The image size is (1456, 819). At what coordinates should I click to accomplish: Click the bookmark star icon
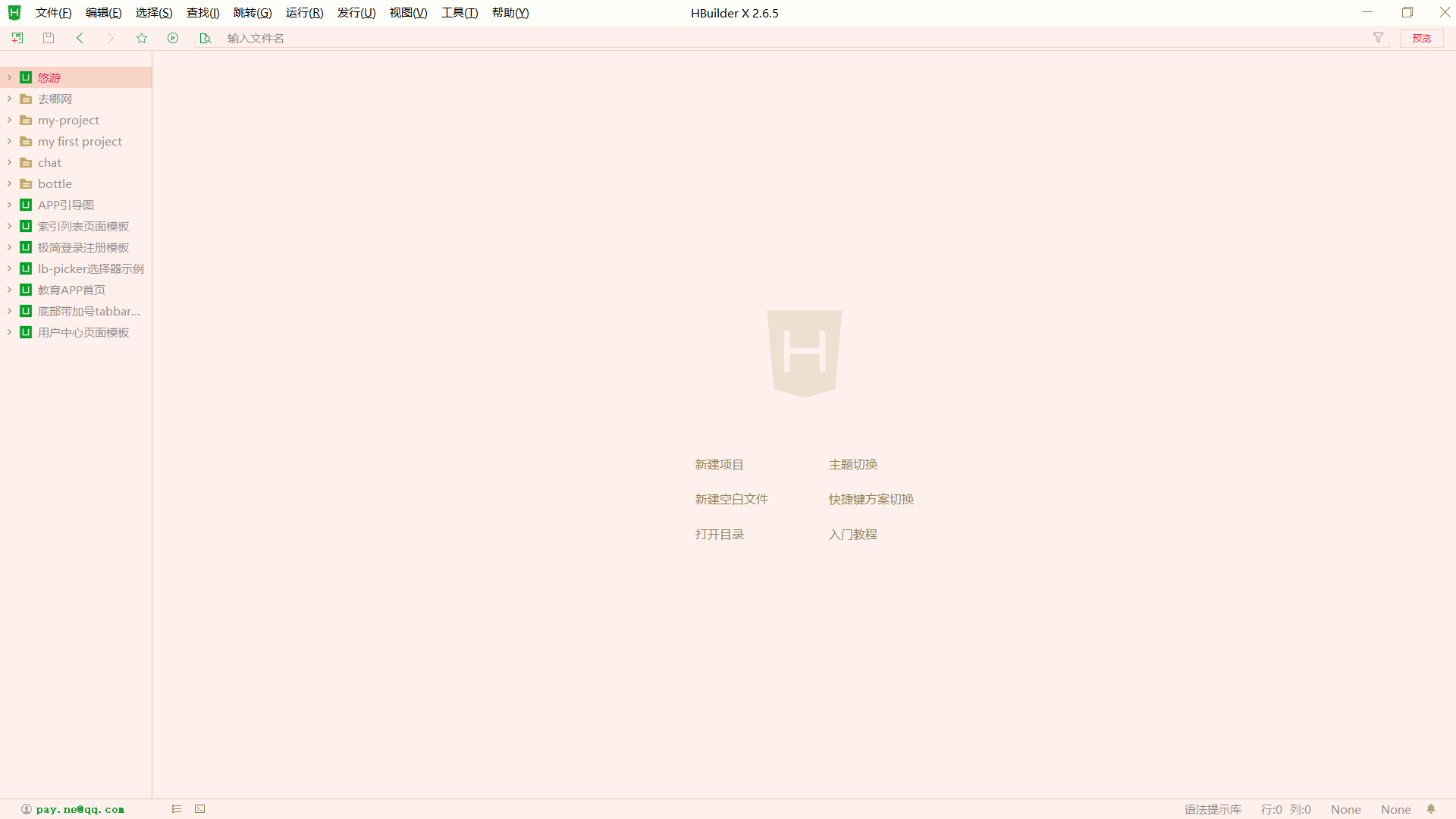pyautogui.click(x=142, y=38)
